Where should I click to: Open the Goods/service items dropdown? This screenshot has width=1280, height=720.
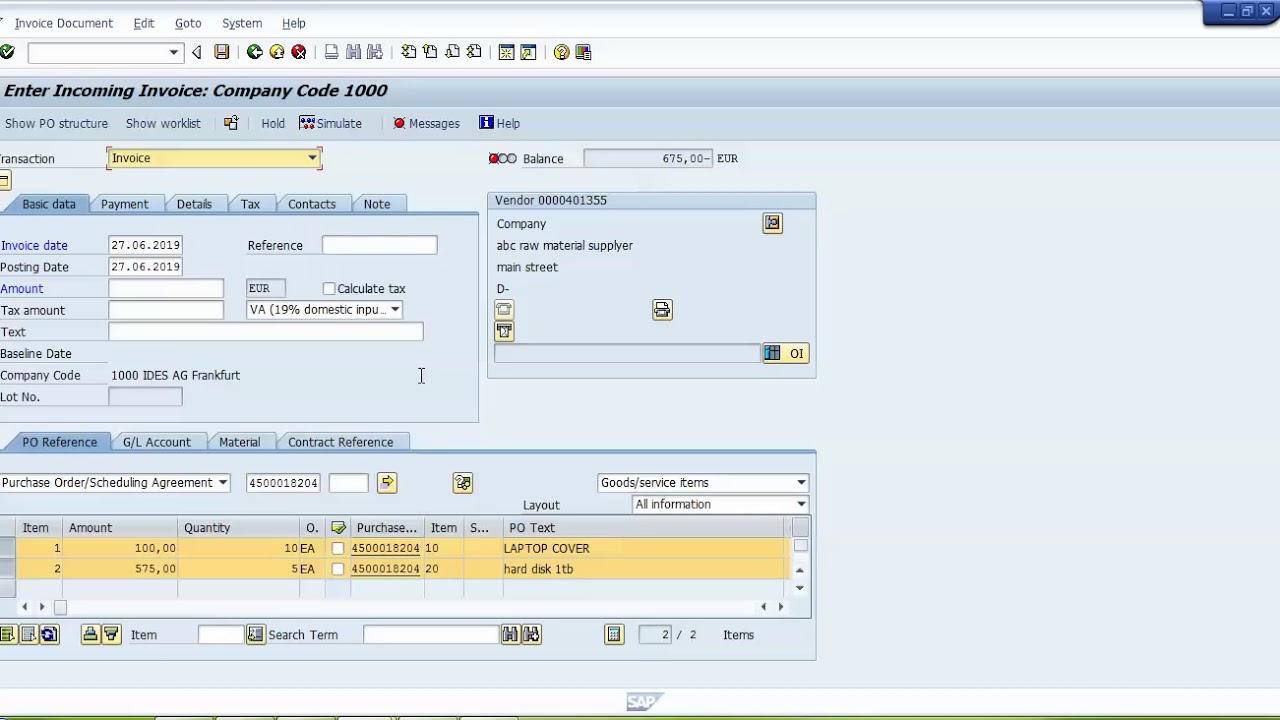click(x=801, y=483)
